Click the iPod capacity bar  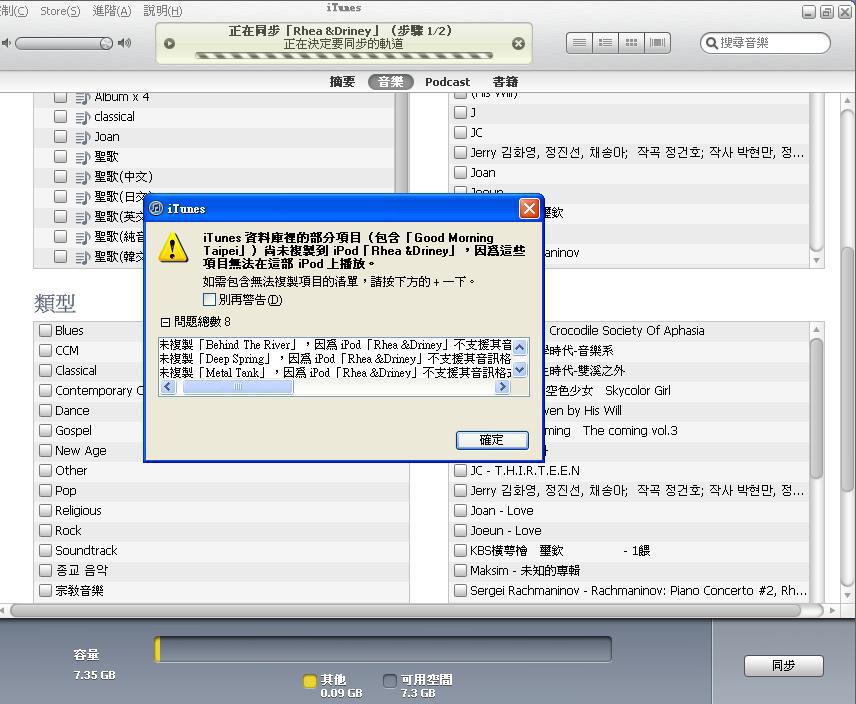(x=383, y=649)
